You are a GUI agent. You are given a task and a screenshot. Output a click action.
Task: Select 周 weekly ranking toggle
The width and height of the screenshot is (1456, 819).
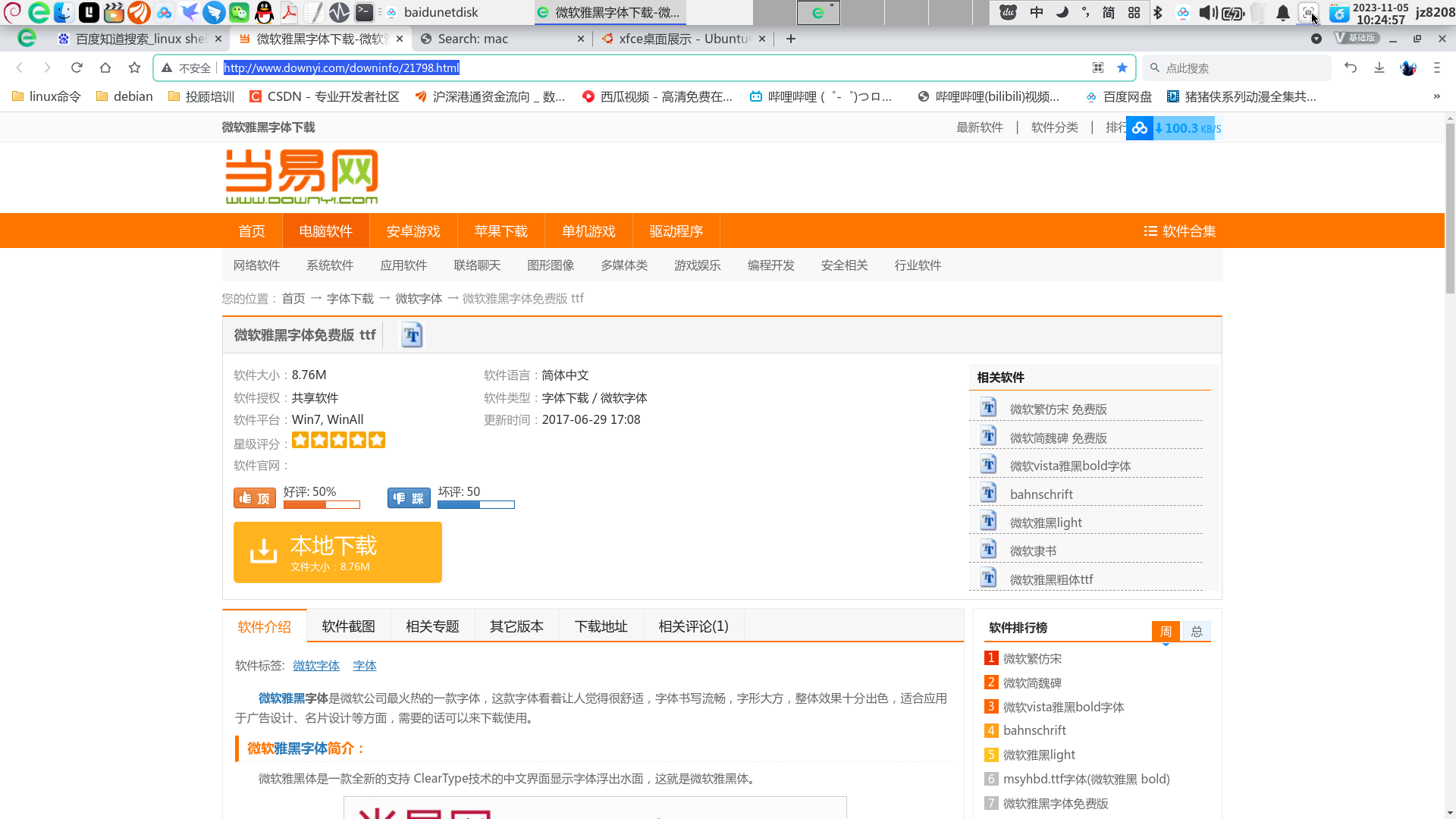(1166, 631)
